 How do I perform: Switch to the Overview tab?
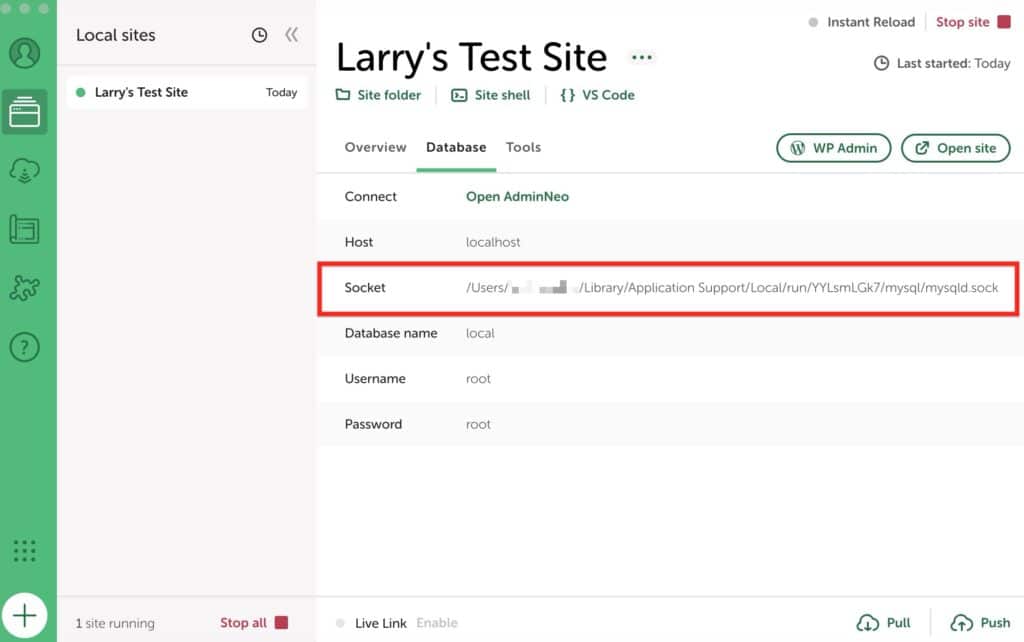click(x=375, y=147)
